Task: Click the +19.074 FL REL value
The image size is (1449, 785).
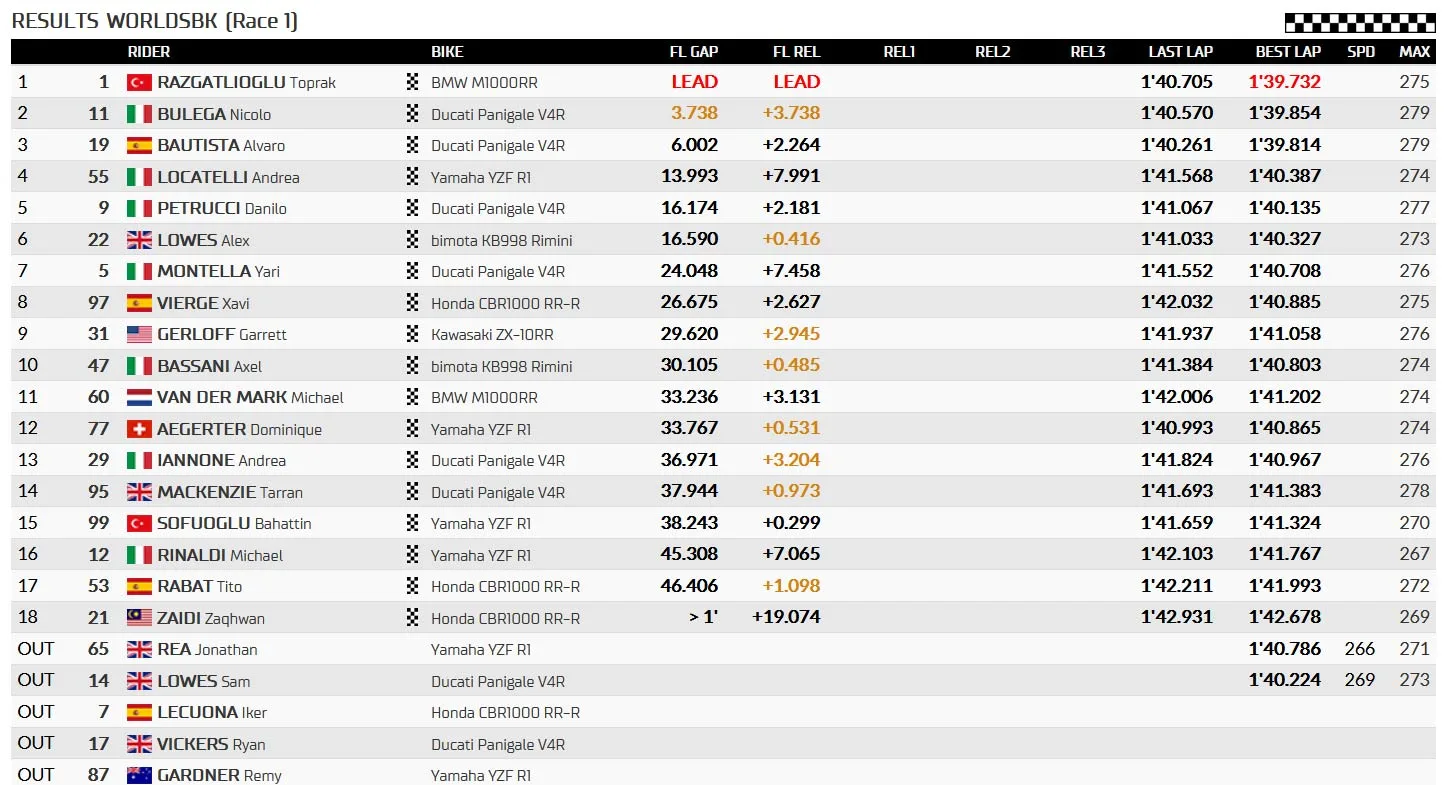Action: pos(786,617)
